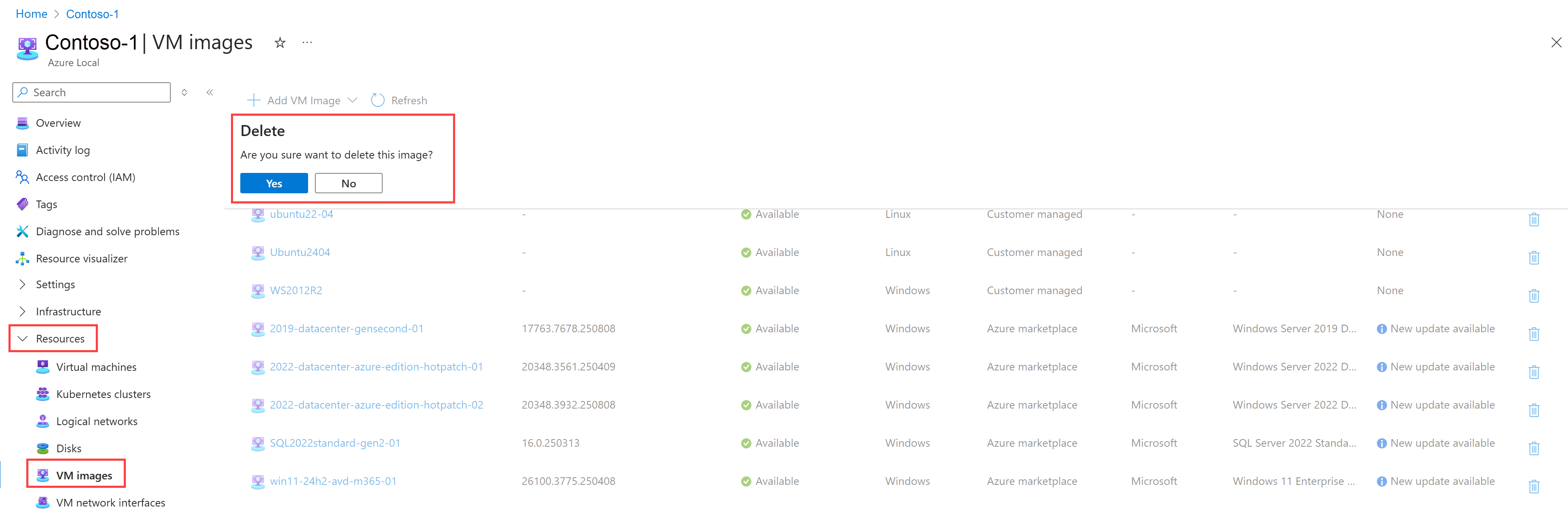The height and width of the screenshot is (512, 1568).
Task: Open 2022-datacenter-azure-edition-hotpatch-02 image link
Action: [x=376, y=405]
